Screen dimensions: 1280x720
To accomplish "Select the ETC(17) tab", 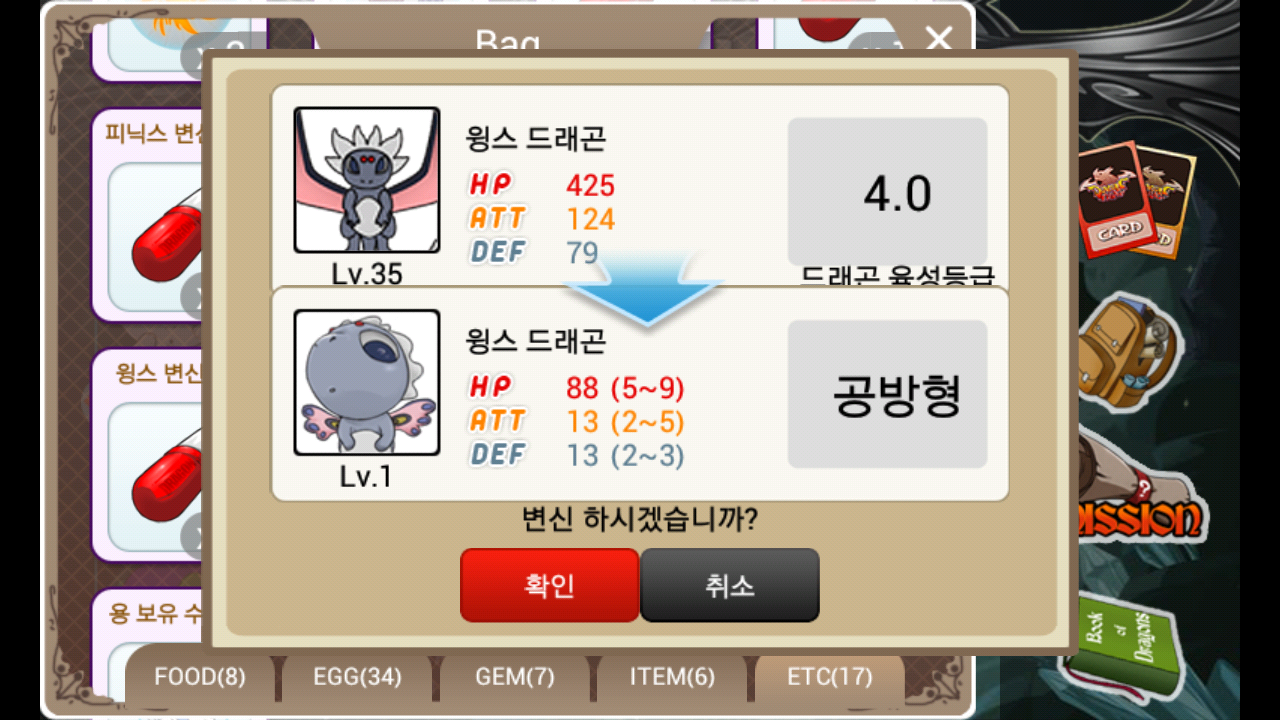I will pos(830,677).
